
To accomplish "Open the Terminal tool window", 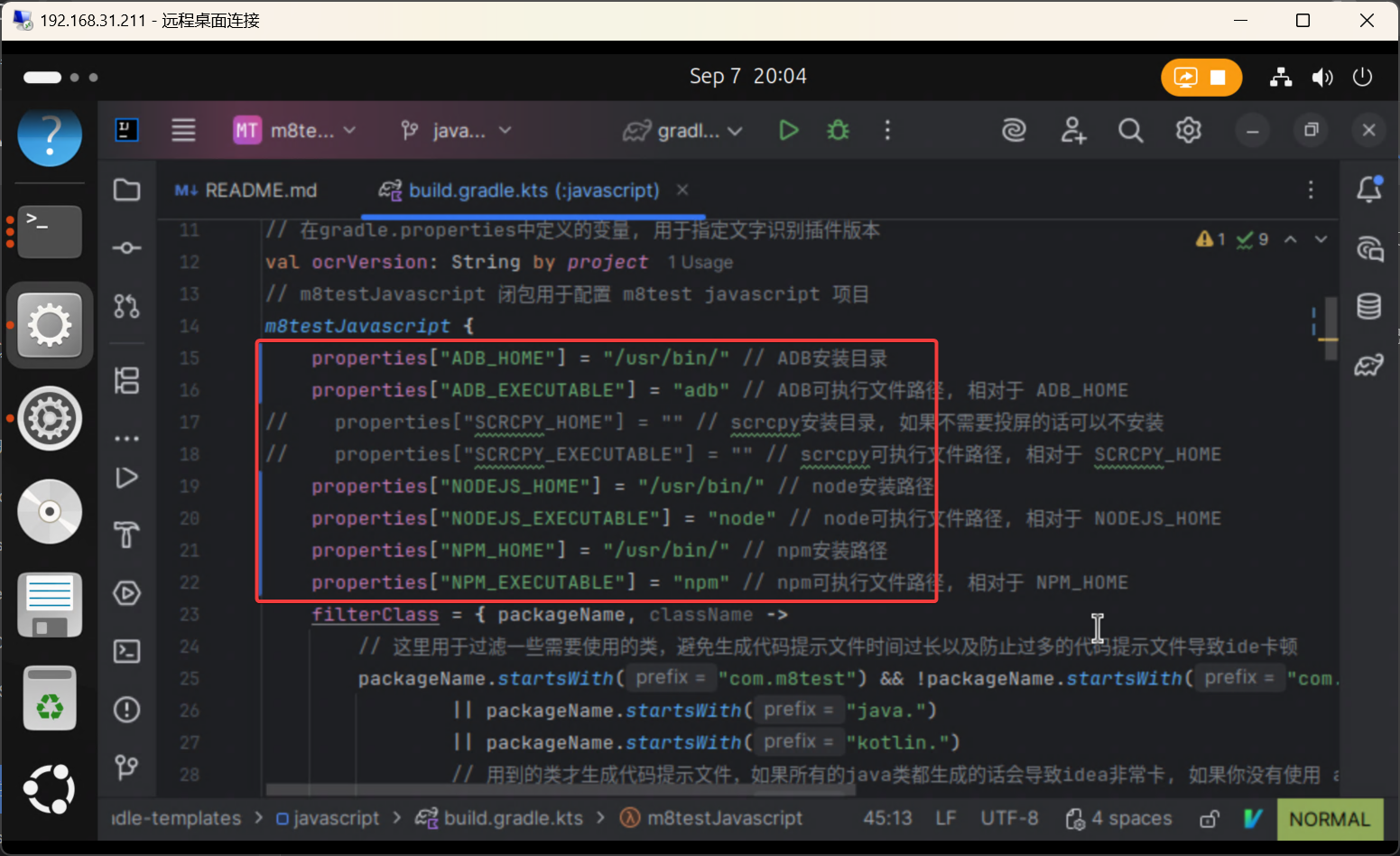I will coord(126,650).
